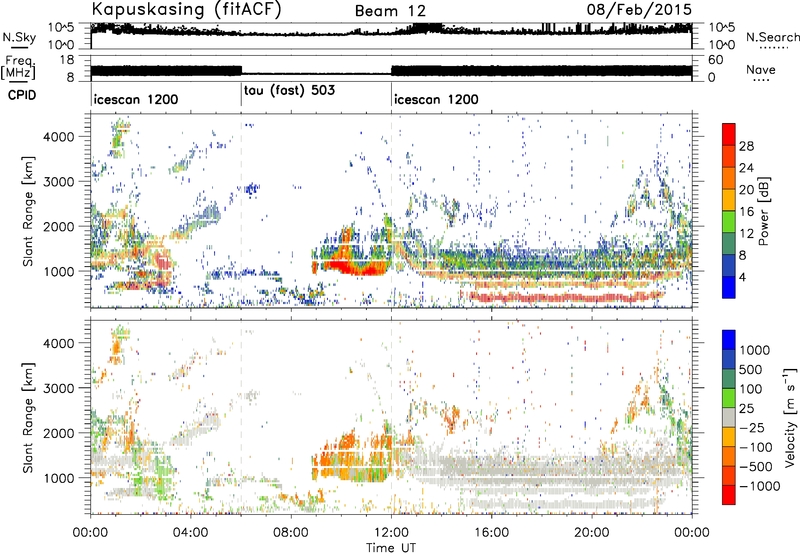Click '3000' on the power panel range axis

click(58, 182)
